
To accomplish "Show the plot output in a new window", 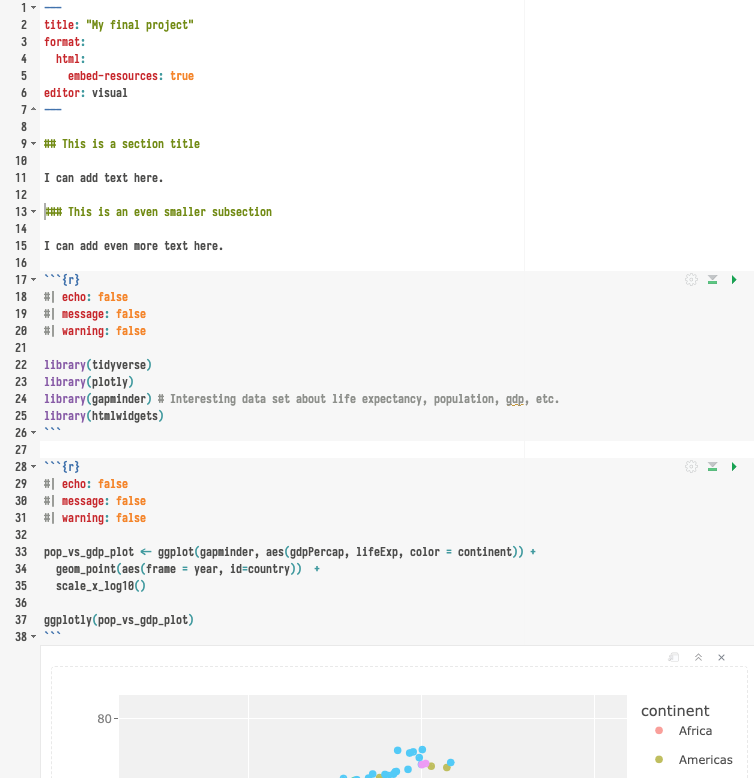I will click(674, 657).
